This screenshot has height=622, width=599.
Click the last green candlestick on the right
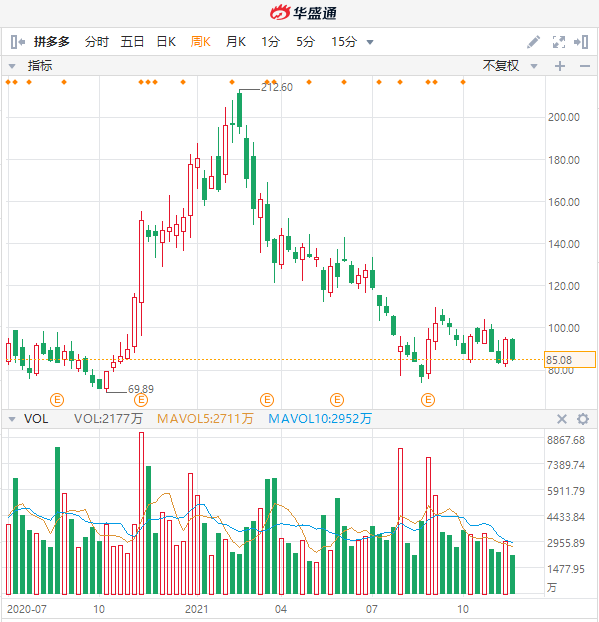(x=513, y=349)
